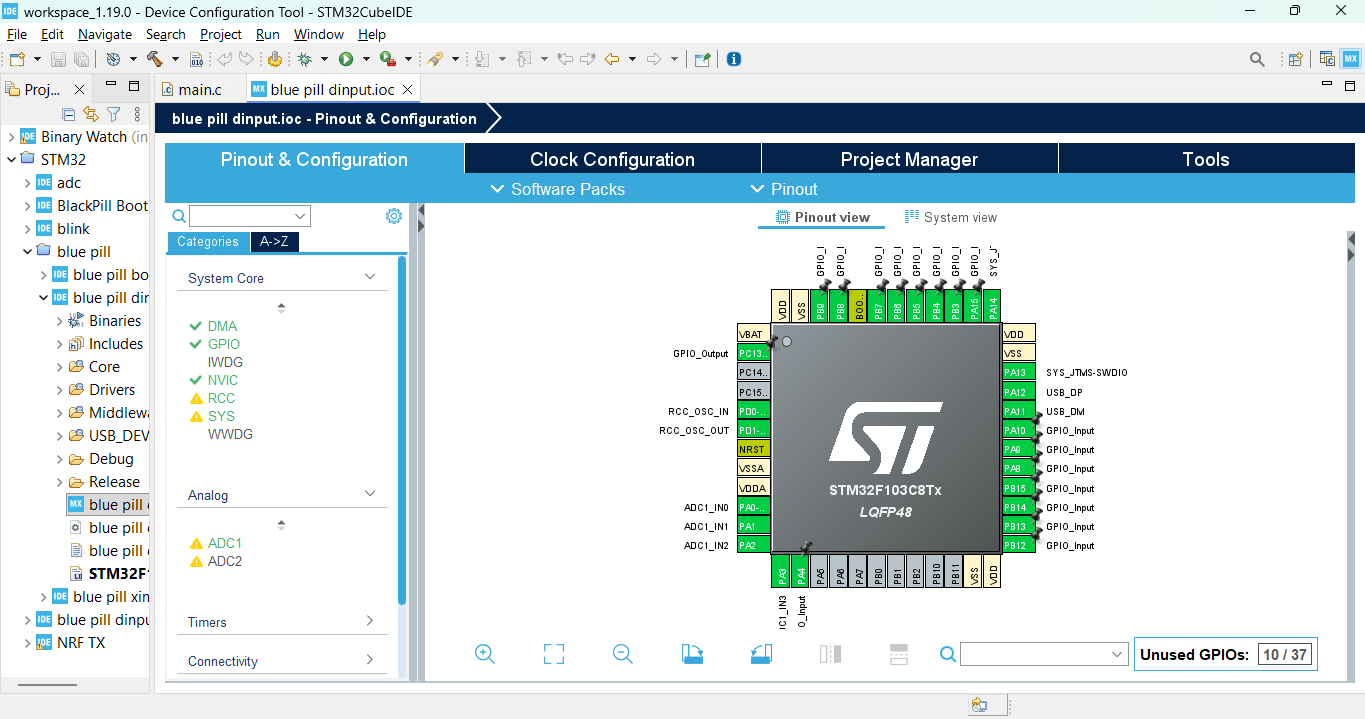Expand the Drivers folder
Image resolution: width=1365 pixels, height=719 pixels.
[59, 390]
